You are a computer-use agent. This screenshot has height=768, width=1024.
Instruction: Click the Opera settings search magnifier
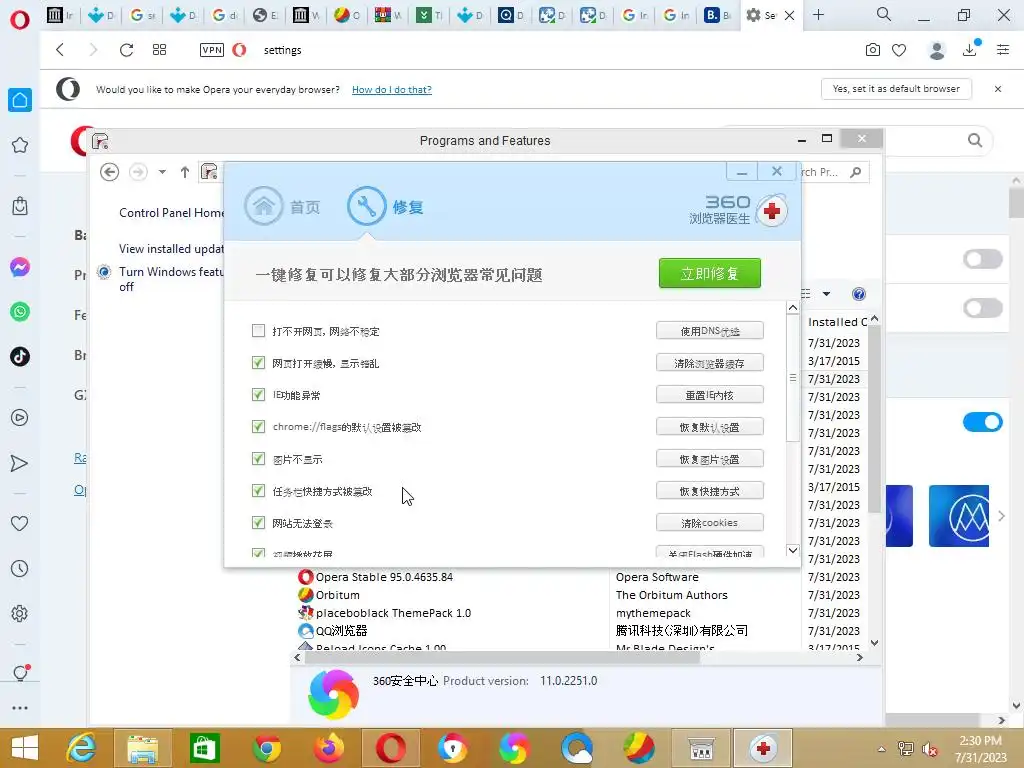pos(975,140)
